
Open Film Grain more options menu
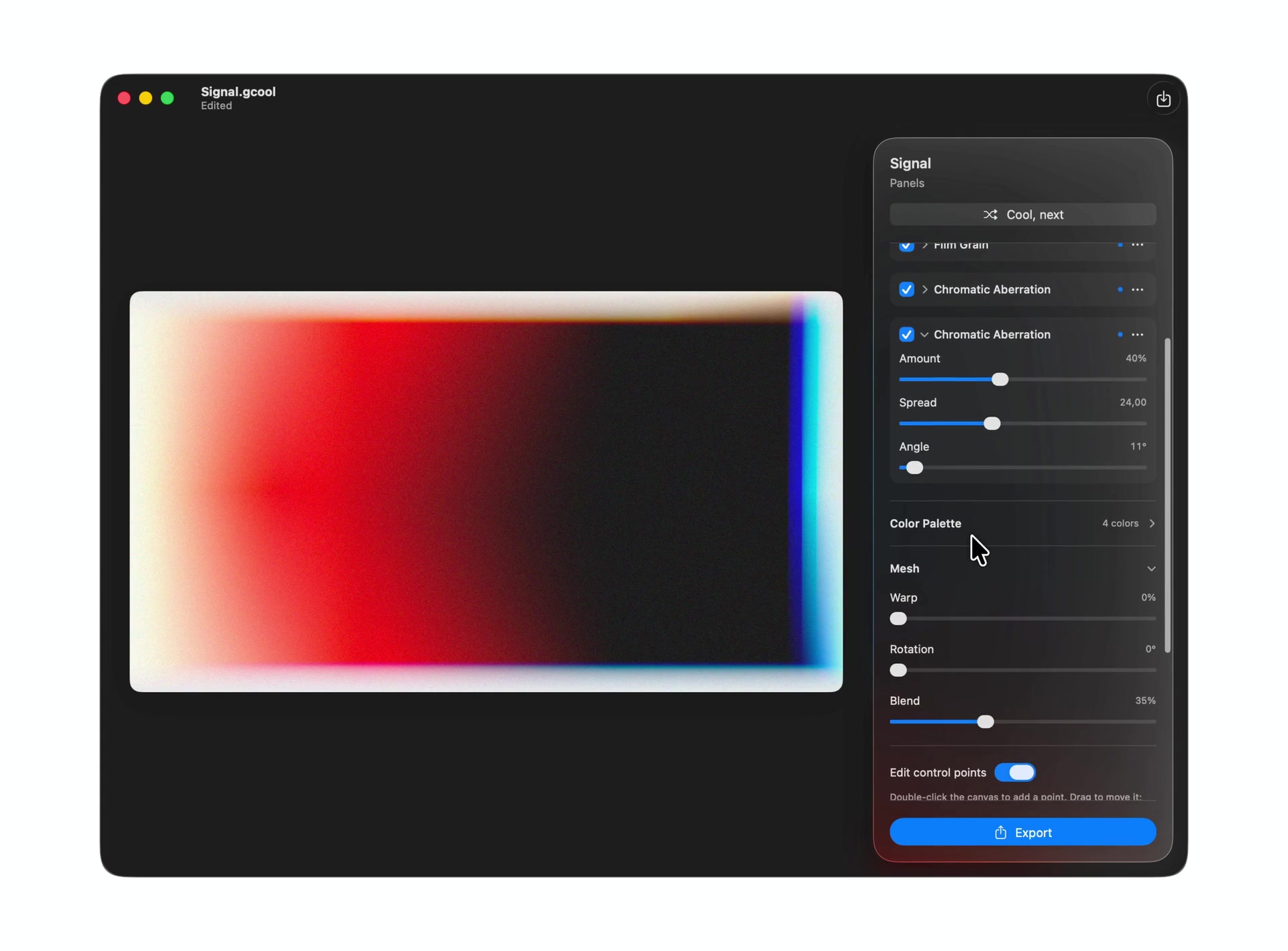[1137, 245]
